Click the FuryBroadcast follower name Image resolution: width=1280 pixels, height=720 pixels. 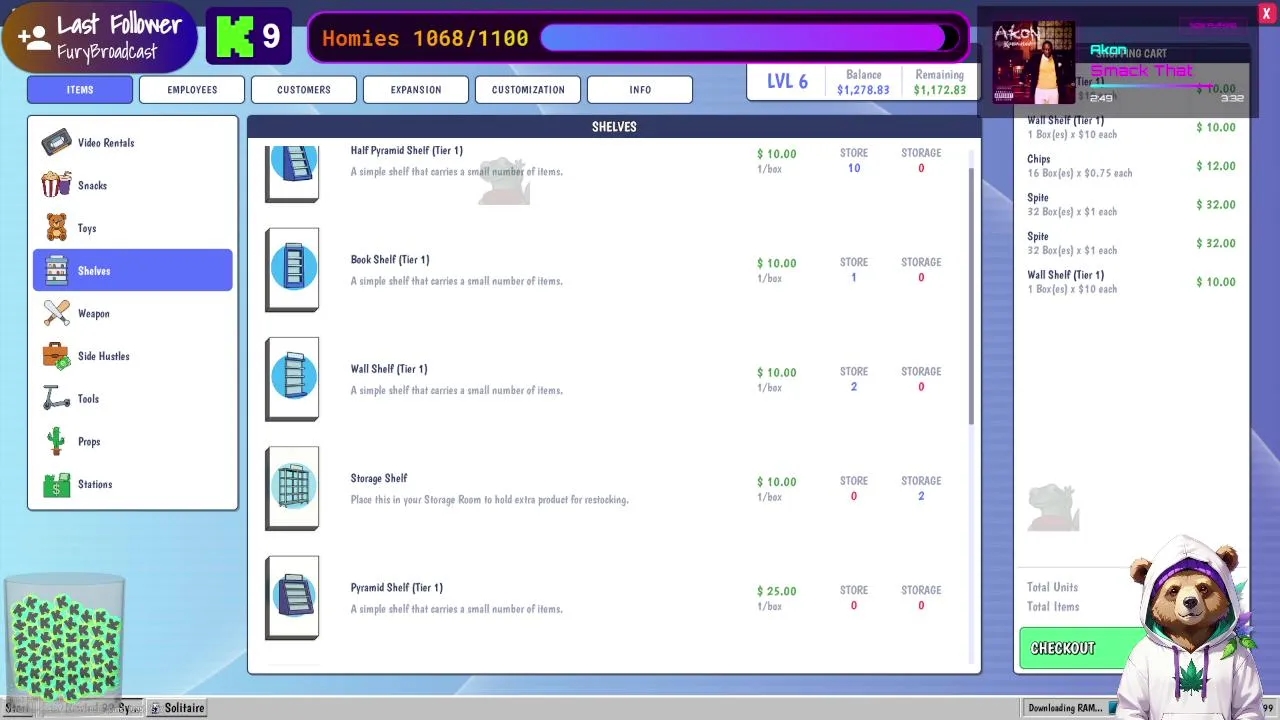tap(107, 52)
